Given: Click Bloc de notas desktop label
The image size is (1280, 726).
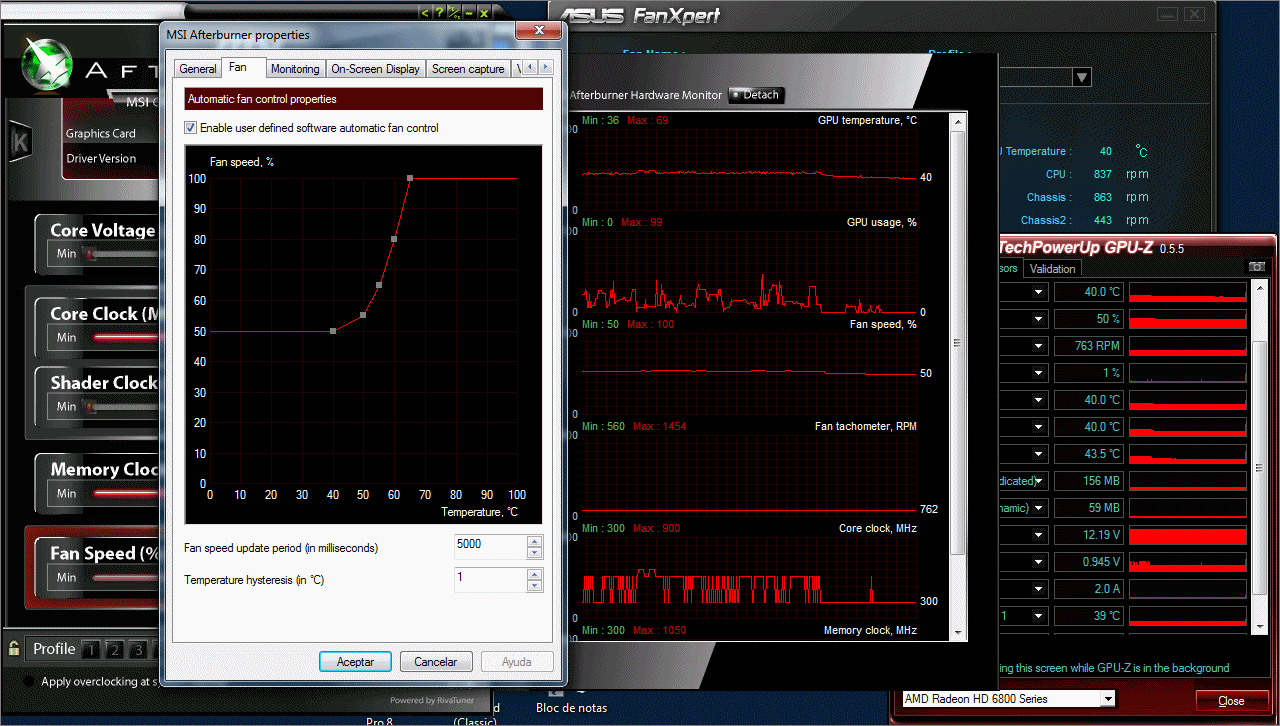Looking at the screenshot, I should 571,708.
